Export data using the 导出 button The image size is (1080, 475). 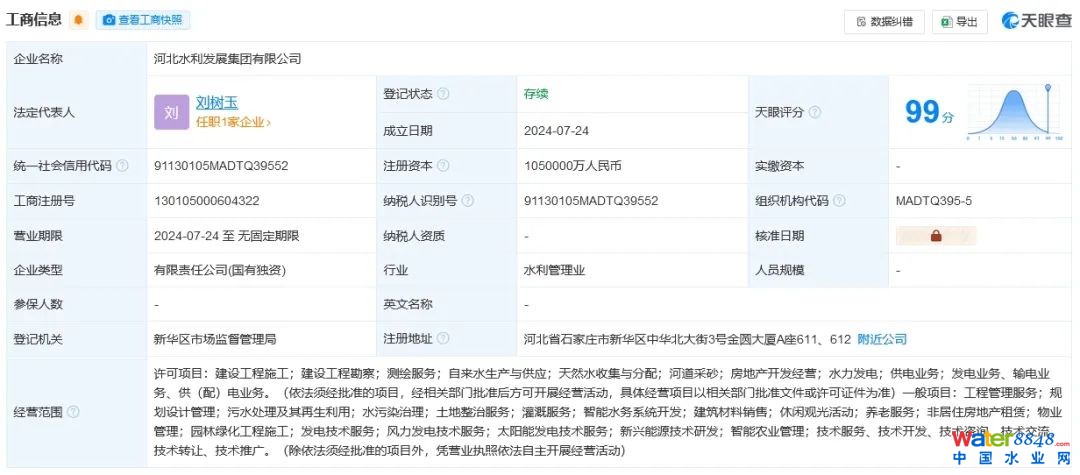pyautogui.click(x=959, y=21)
